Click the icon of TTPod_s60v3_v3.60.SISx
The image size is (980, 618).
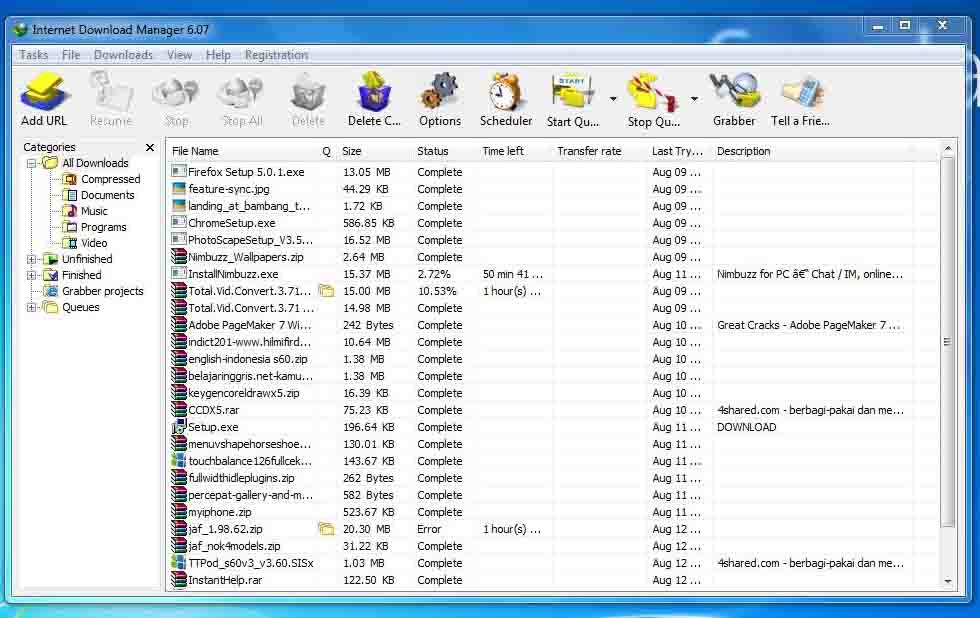click(x=179, y=562)
